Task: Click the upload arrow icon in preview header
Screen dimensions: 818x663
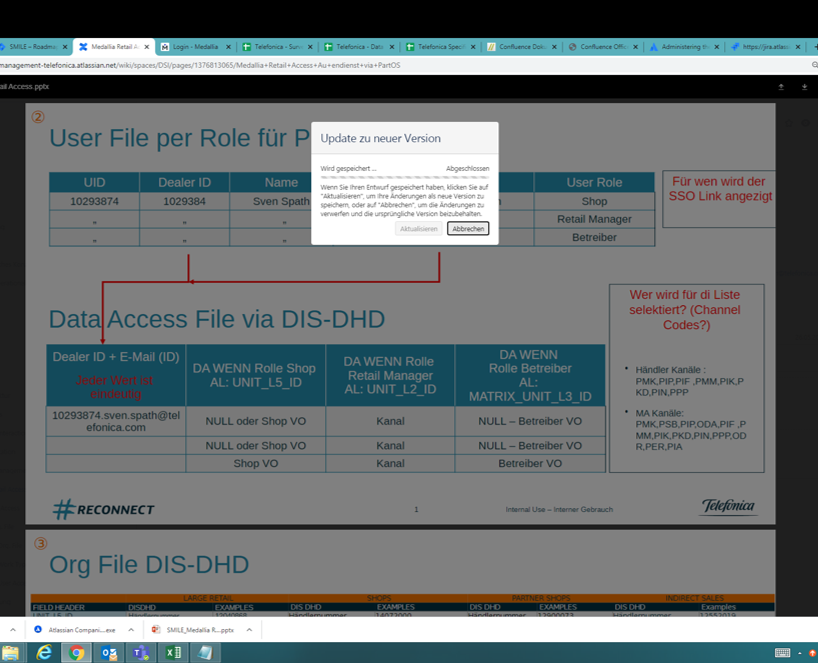Action: [x=781, y=87]
